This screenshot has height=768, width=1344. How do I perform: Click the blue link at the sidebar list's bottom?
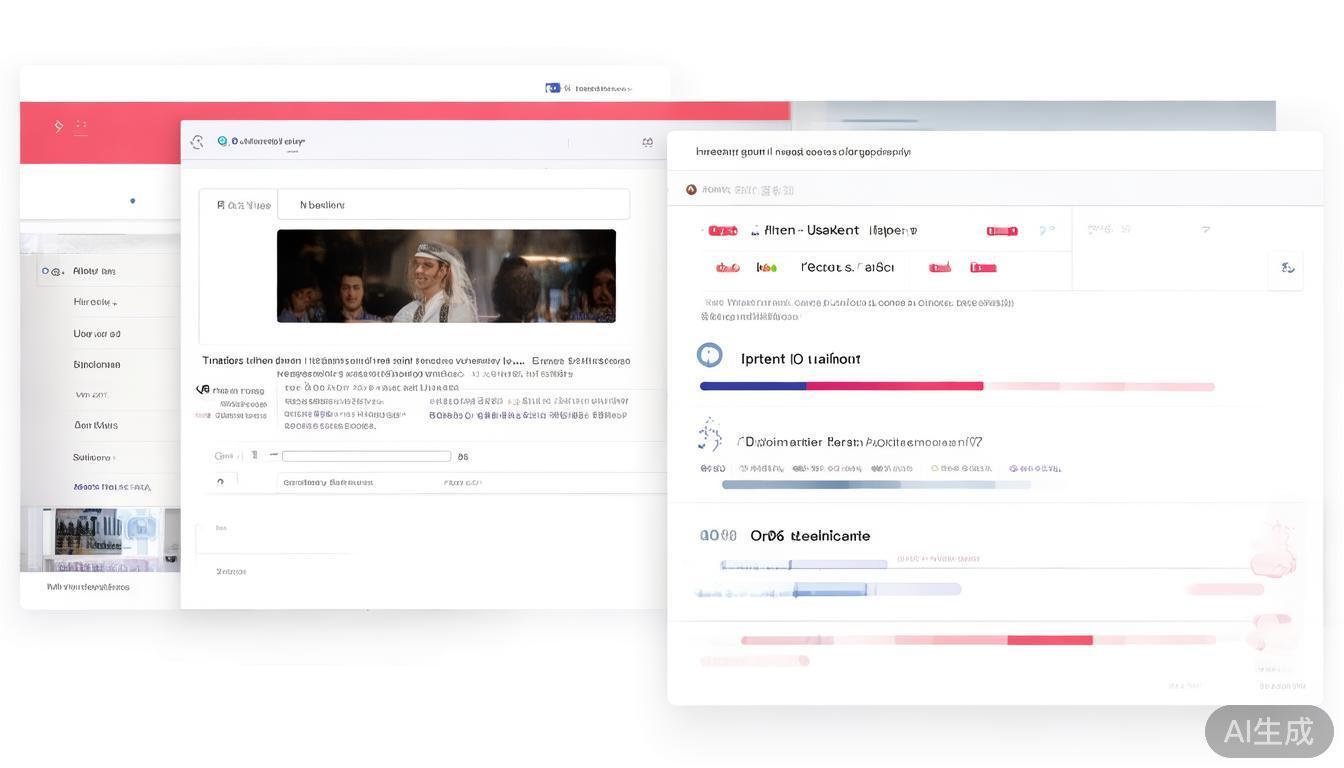tap(112, 487)
